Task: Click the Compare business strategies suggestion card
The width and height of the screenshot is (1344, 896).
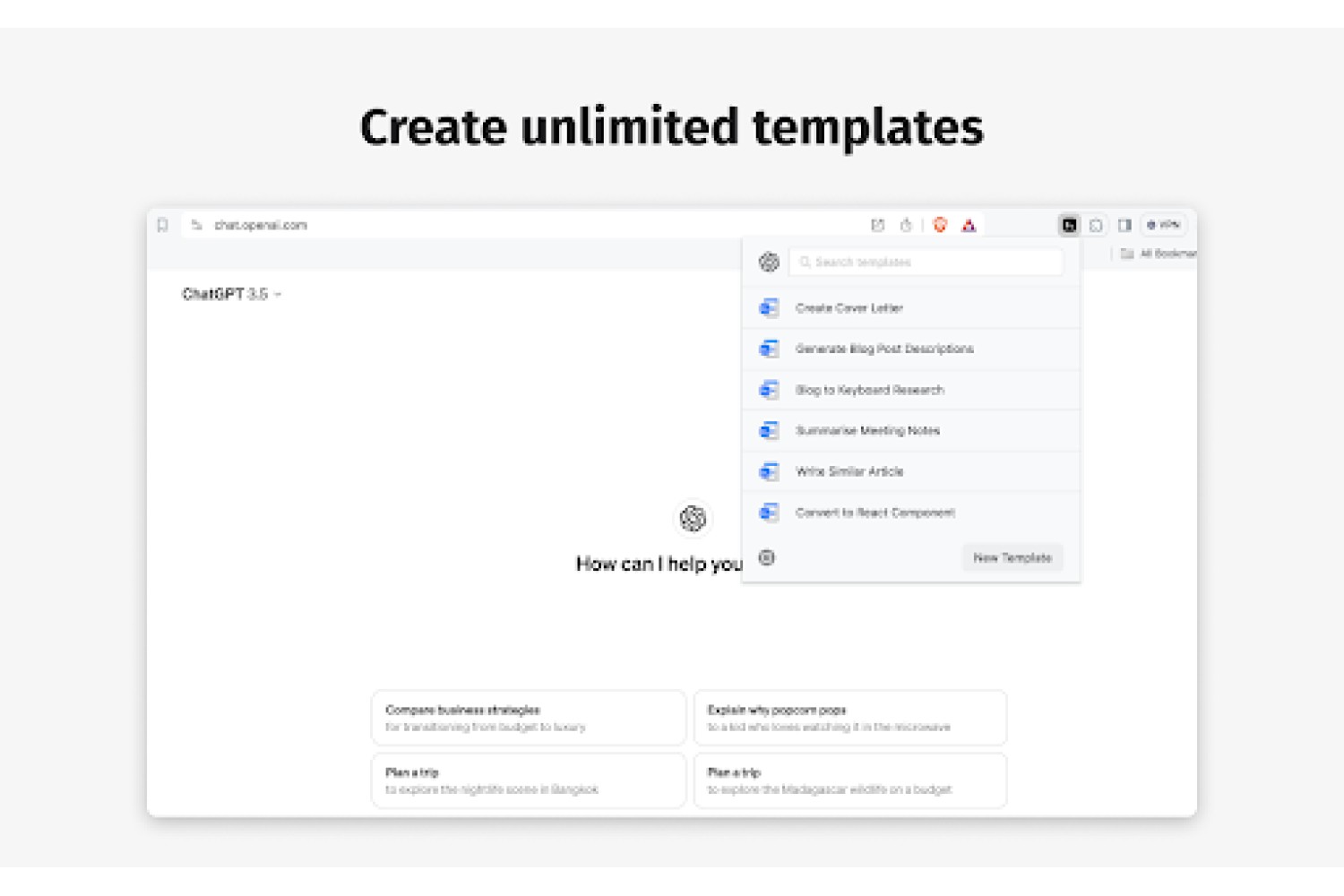Action: click(x=529, y=718)
